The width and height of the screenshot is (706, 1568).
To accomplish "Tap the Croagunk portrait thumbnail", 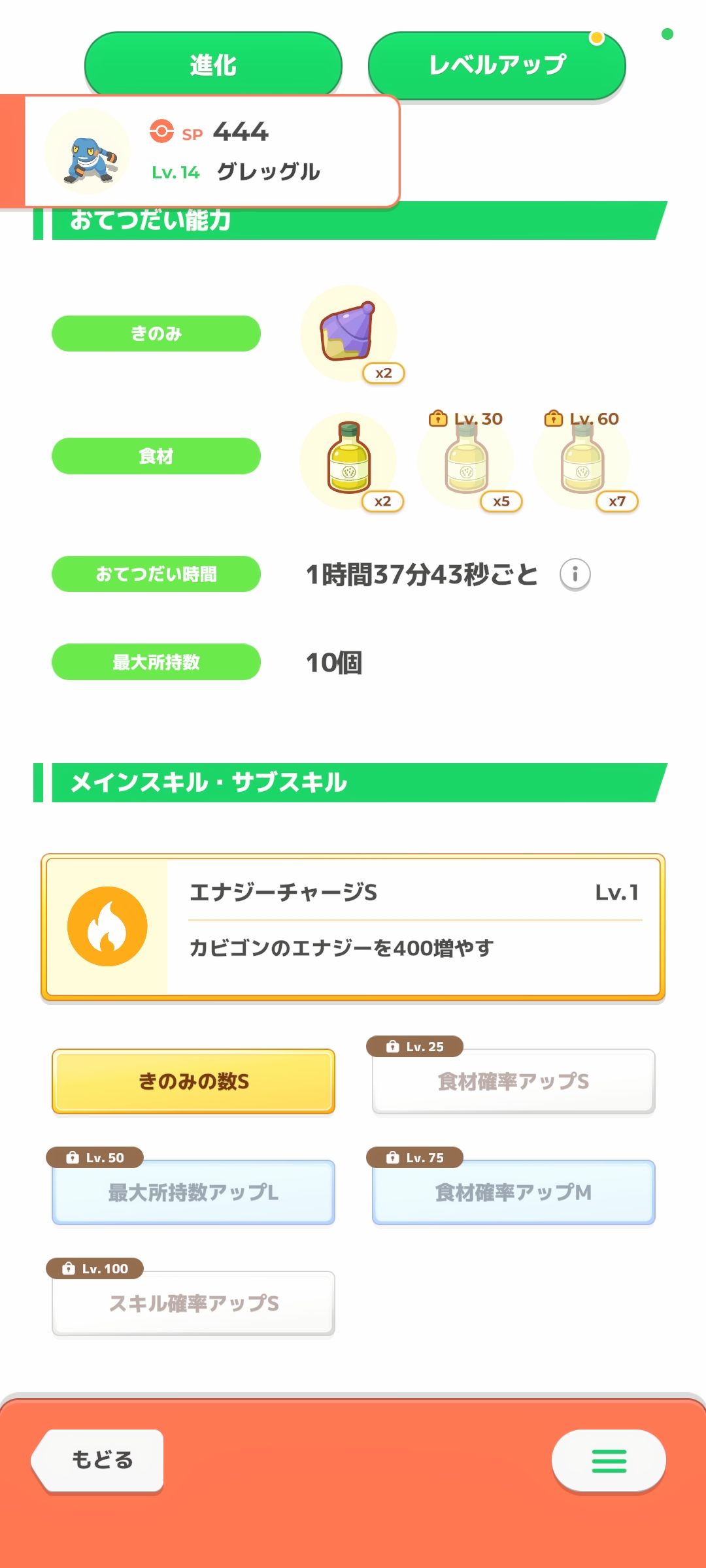I will (x=88, y=152).
